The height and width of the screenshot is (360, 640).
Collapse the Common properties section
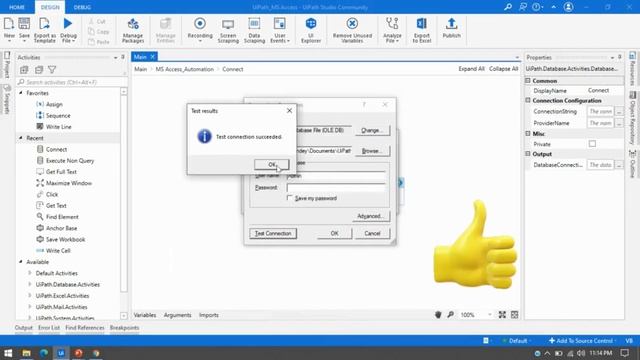click(528, 81)
